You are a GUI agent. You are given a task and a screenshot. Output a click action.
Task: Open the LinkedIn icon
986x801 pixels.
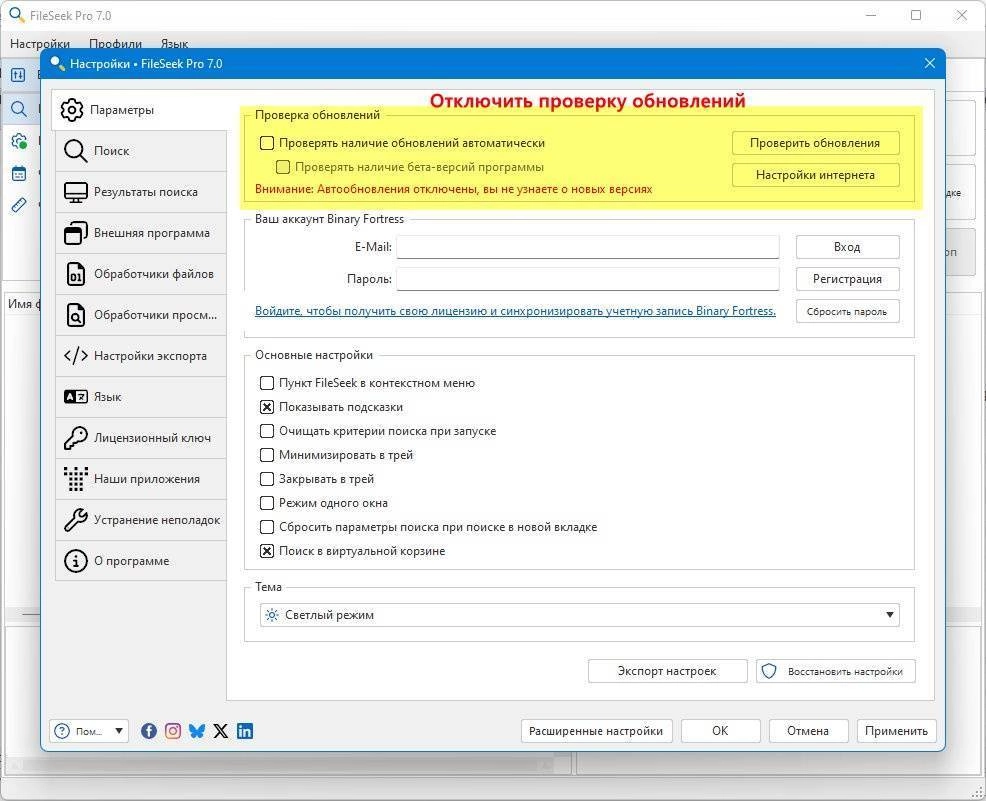[x=245, y=731]
